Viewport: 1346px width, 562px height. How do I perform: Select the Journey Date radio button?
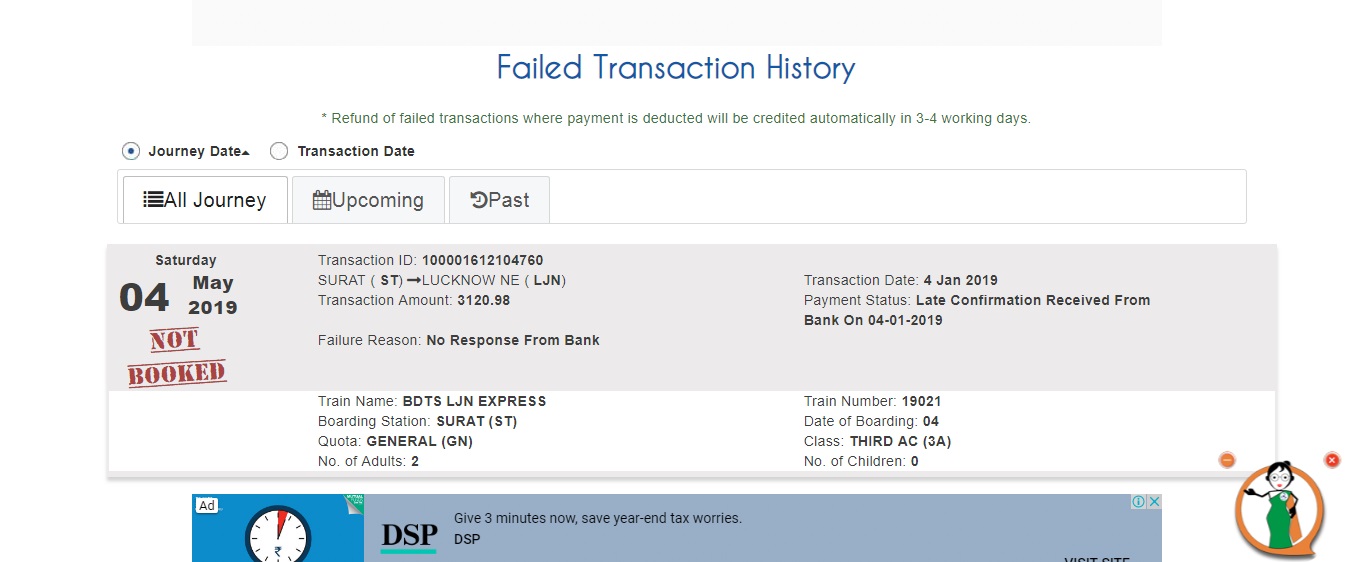[x=131, y=151]
